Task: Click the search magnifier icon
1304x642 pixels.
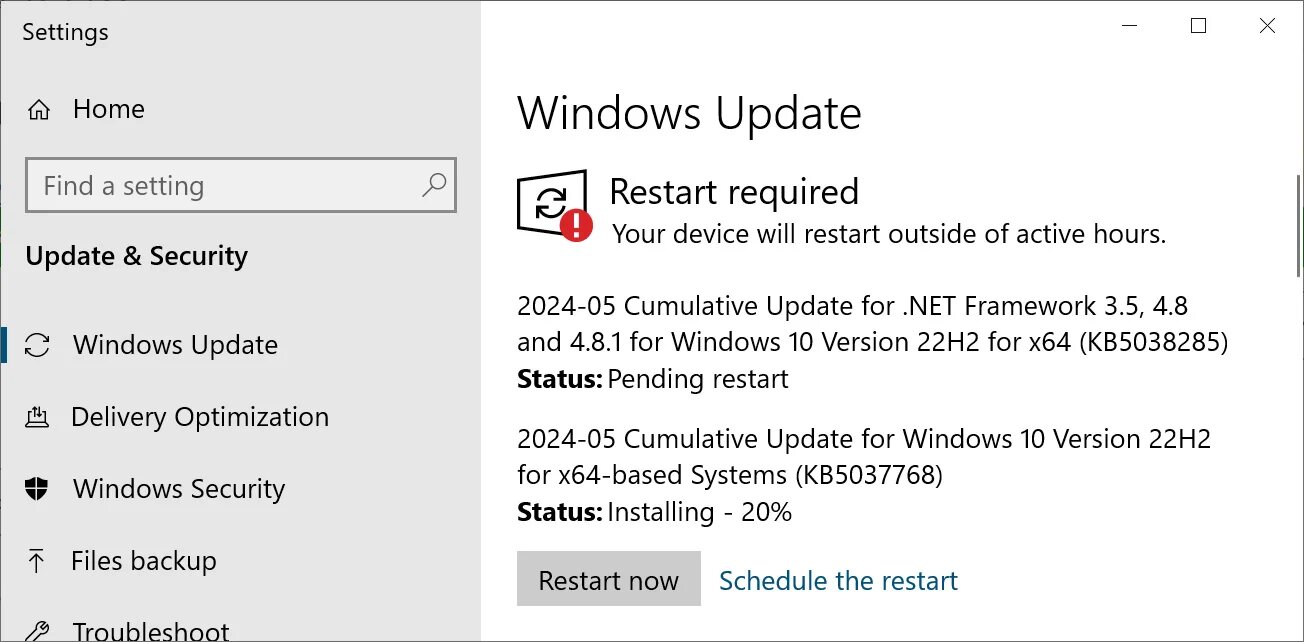Action: [434, 185]
